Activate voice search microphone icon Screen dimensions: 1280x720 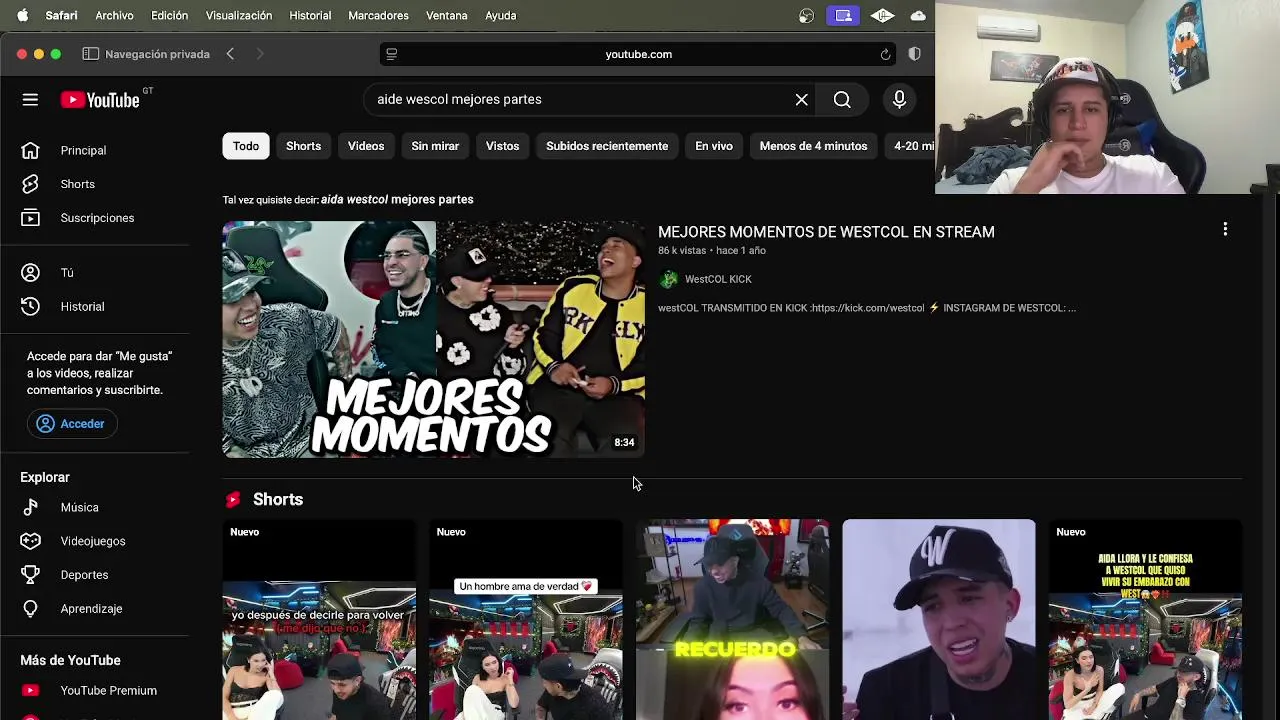[x=899, y=99]
